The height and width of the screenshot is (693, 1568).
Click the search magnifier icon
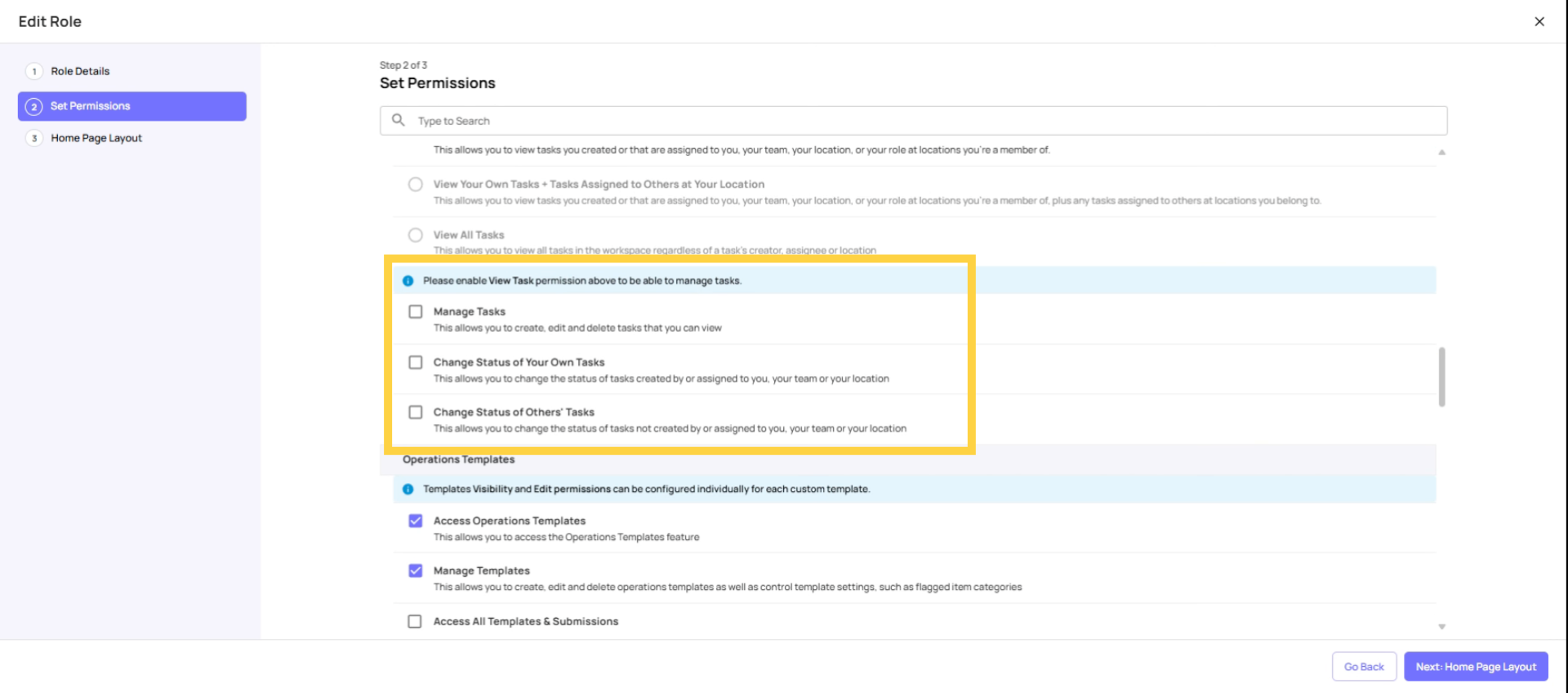399,120
